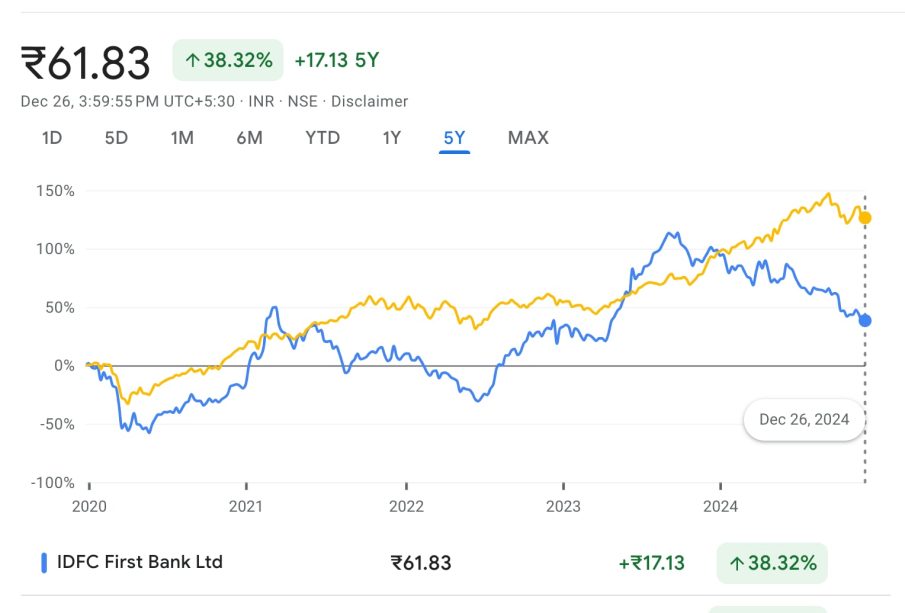Click the yellow endpoint dot on chart
905x613 pixels.
[x=865, y=217]
